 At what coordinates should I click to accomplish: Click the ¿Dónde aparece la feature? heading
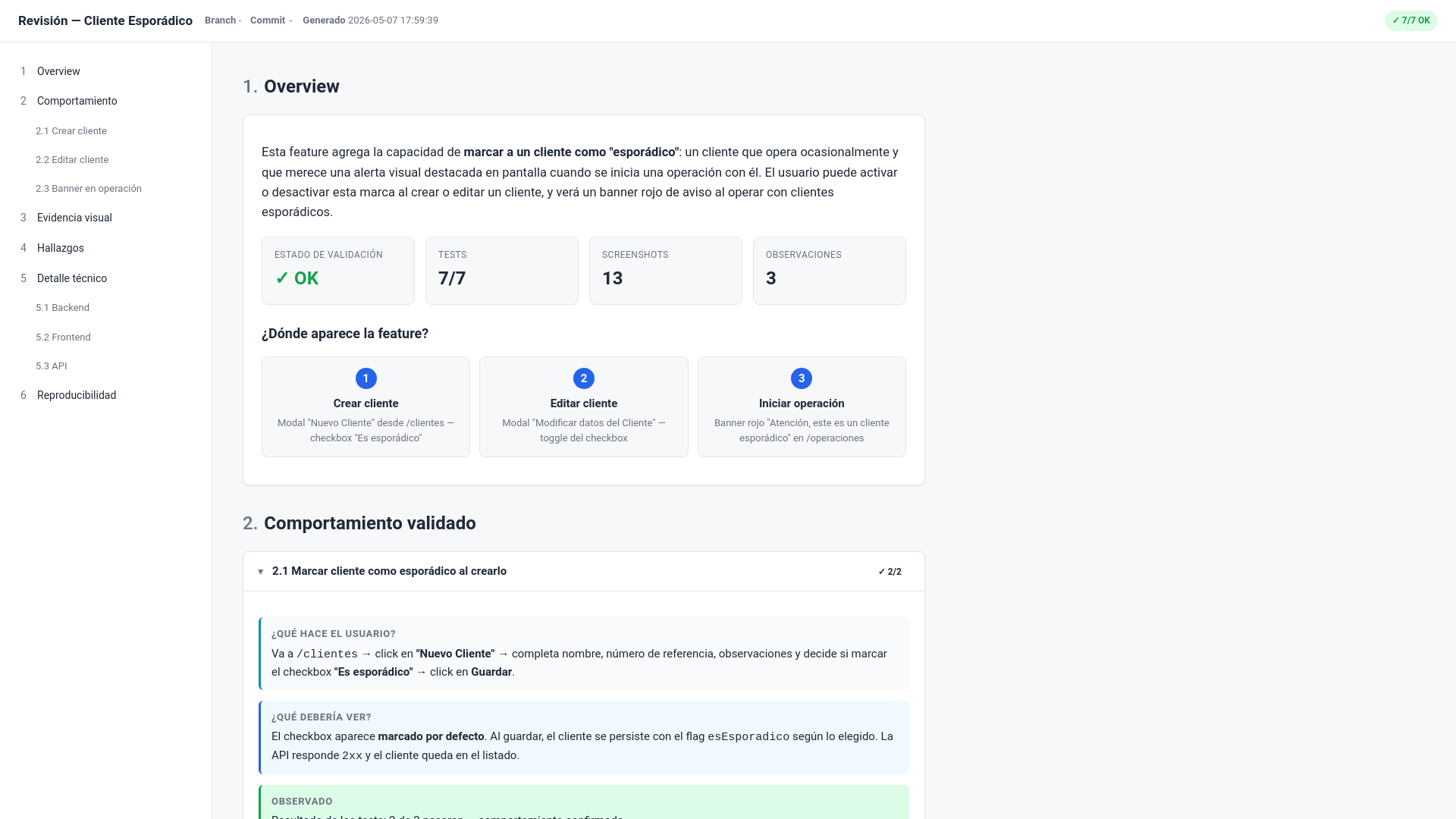[x=345, y=334]
